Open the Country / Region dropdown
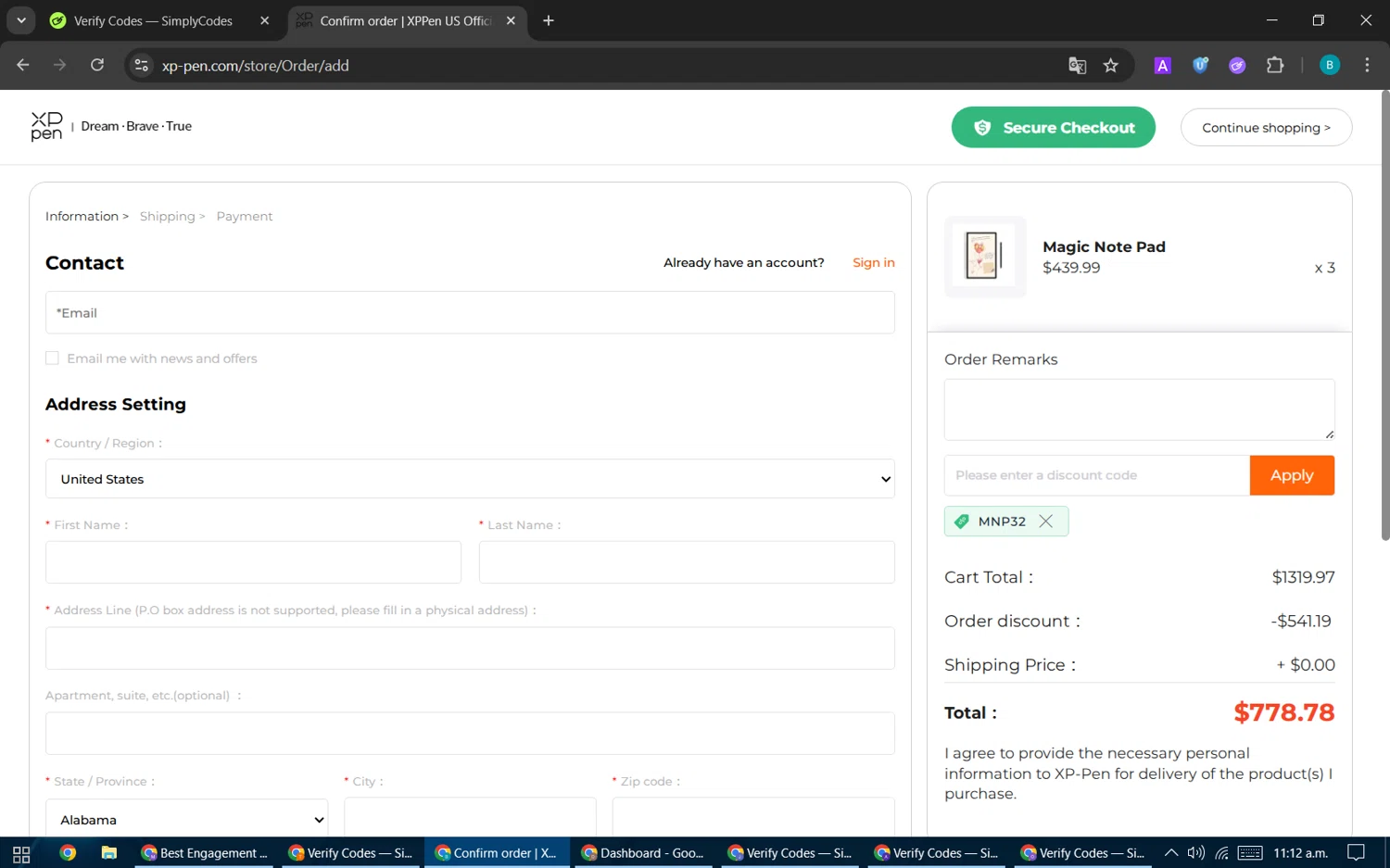The height and width of the screenshot is (868, 1390). tap(470, 479)
